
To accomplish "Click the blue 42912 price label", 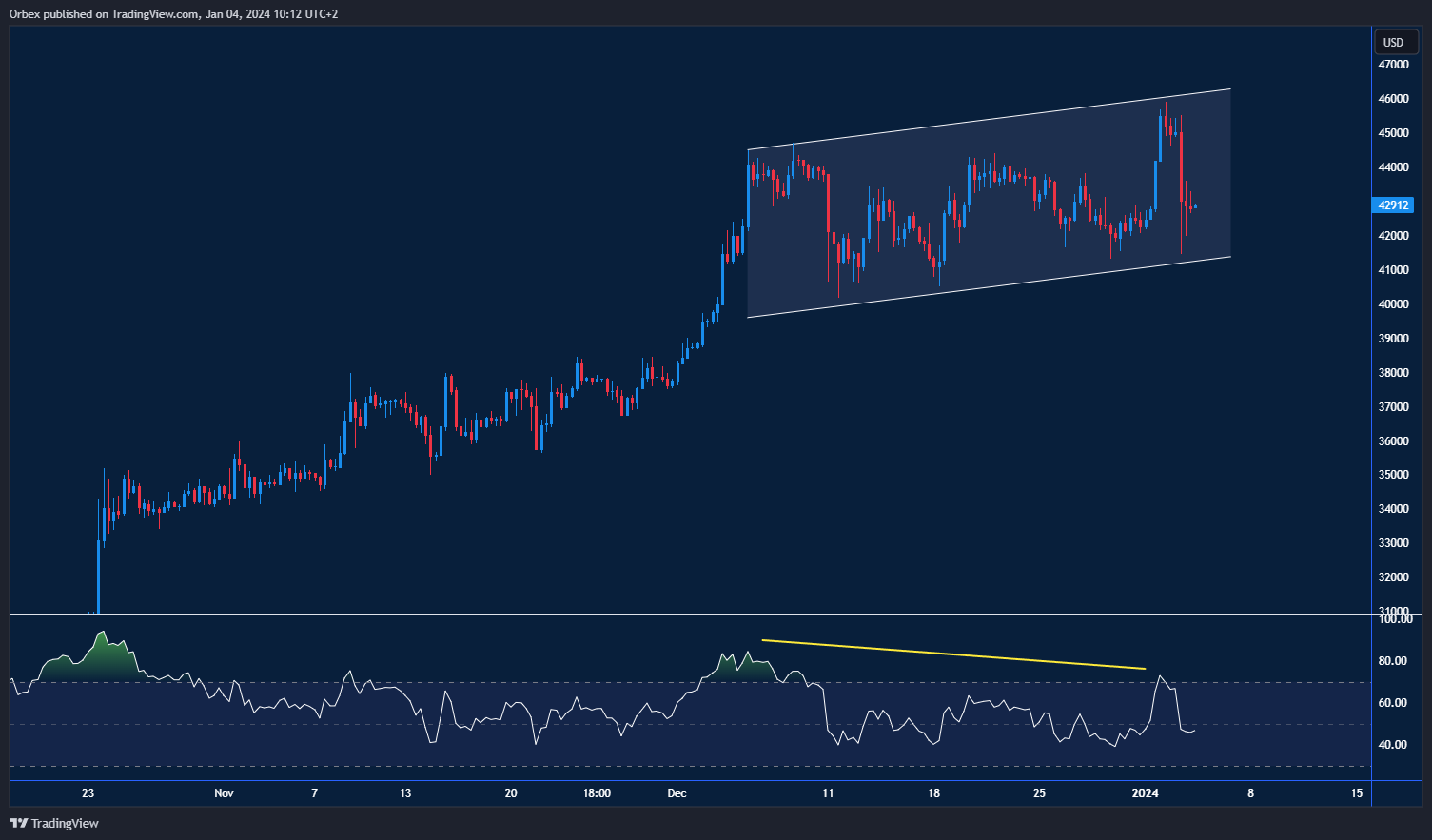I will (1393, 205).
